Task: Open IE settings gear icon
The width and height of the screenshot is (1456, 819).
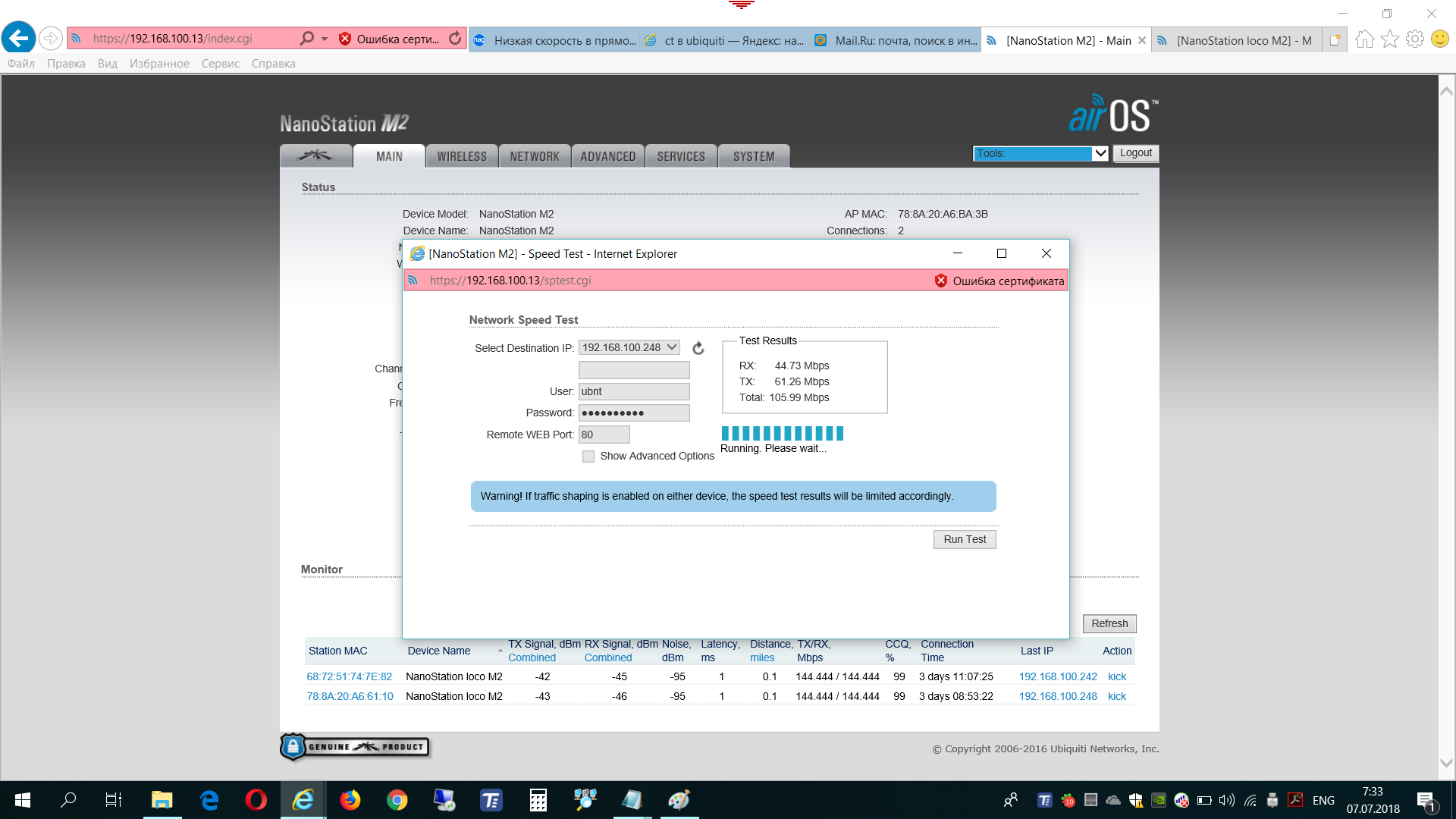Action: (1414, 39)
